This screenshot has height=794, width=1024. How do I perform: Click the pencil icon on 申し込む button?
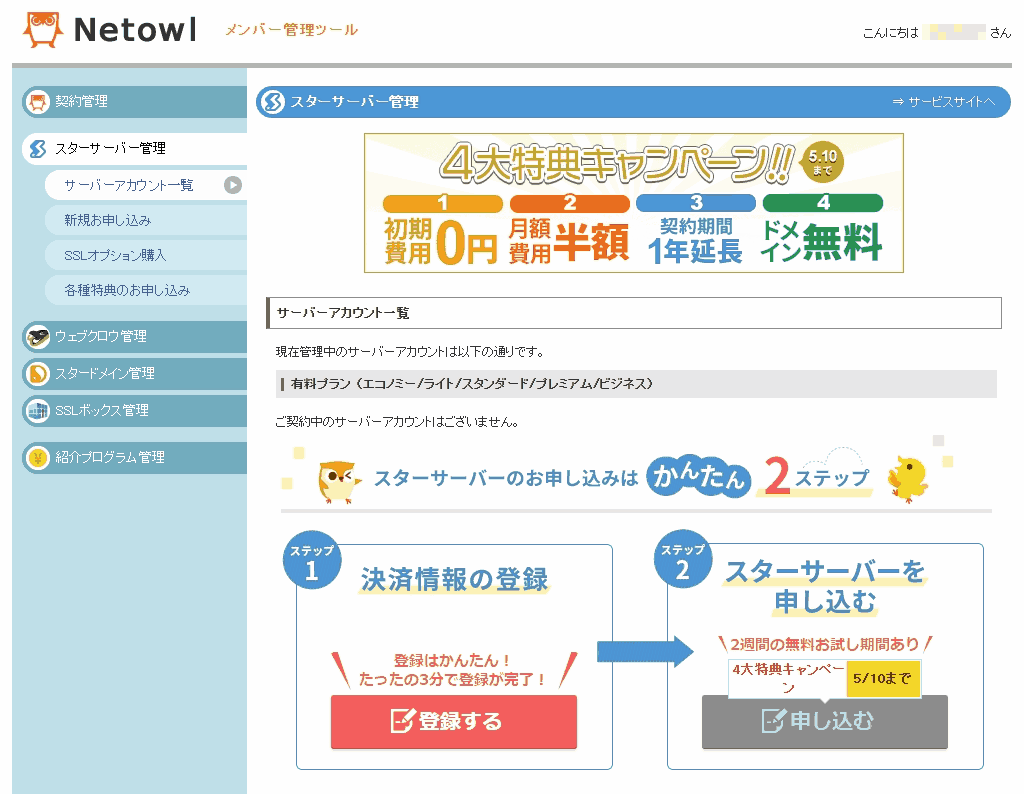pos(773,721)
